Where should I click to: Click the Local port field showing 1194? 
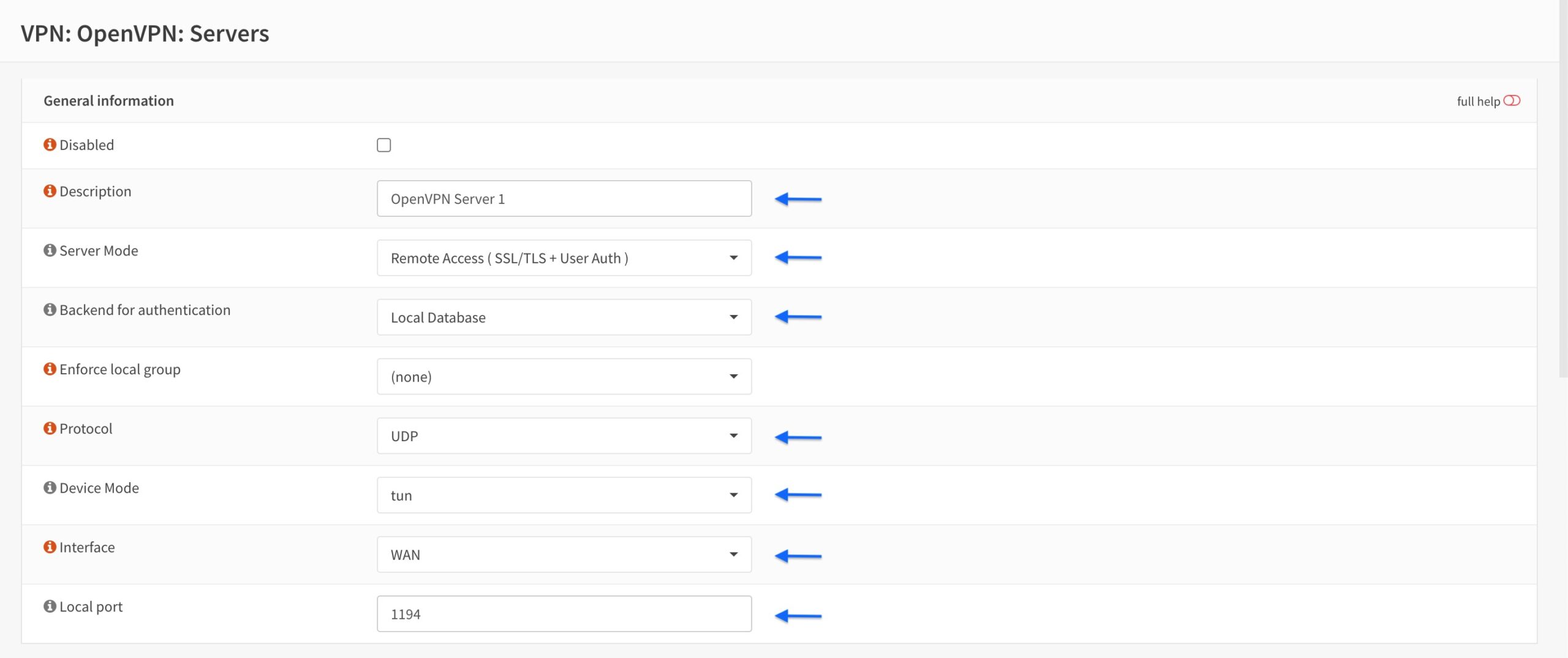click(x=563, y=613)
